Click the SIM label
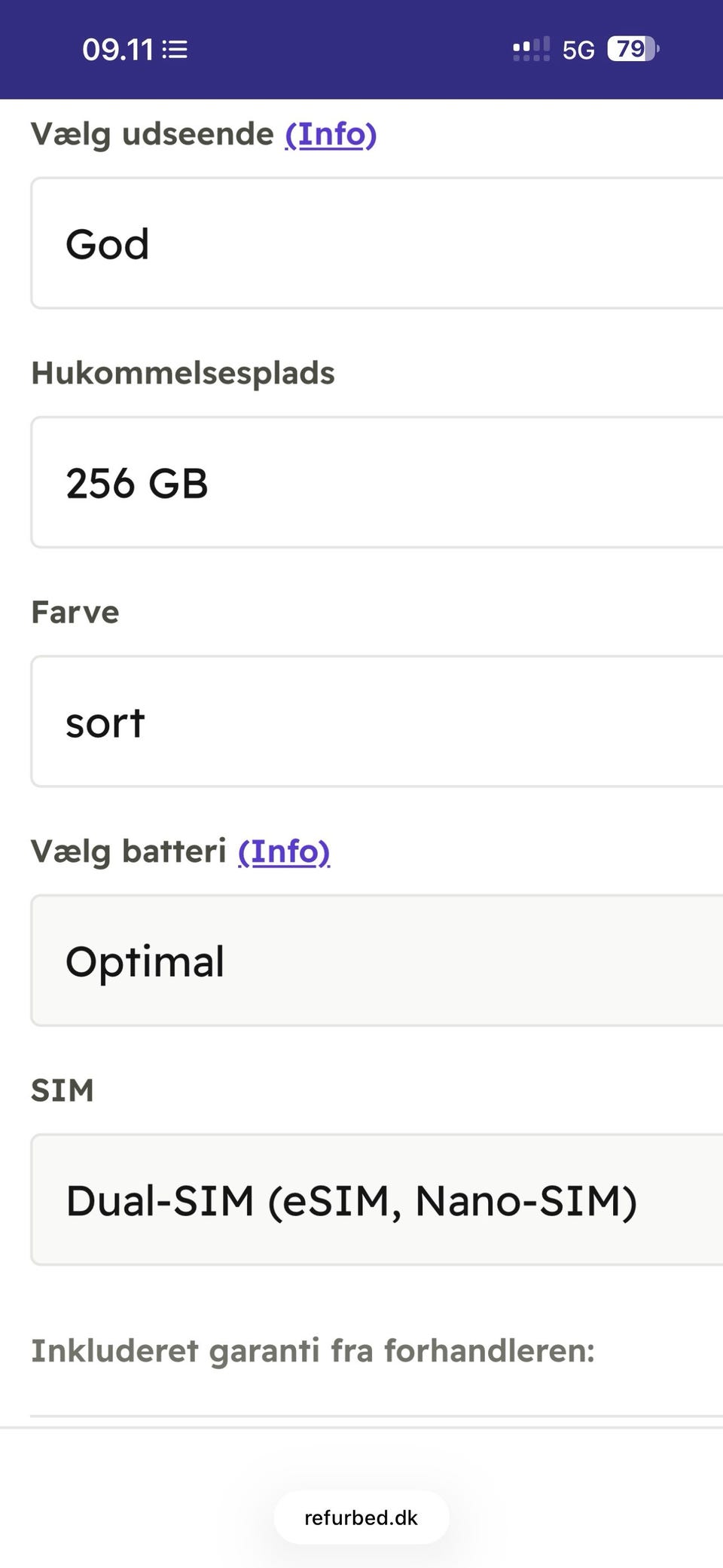Screen dimensions: 723x1568 click(x=63, y=1090)
